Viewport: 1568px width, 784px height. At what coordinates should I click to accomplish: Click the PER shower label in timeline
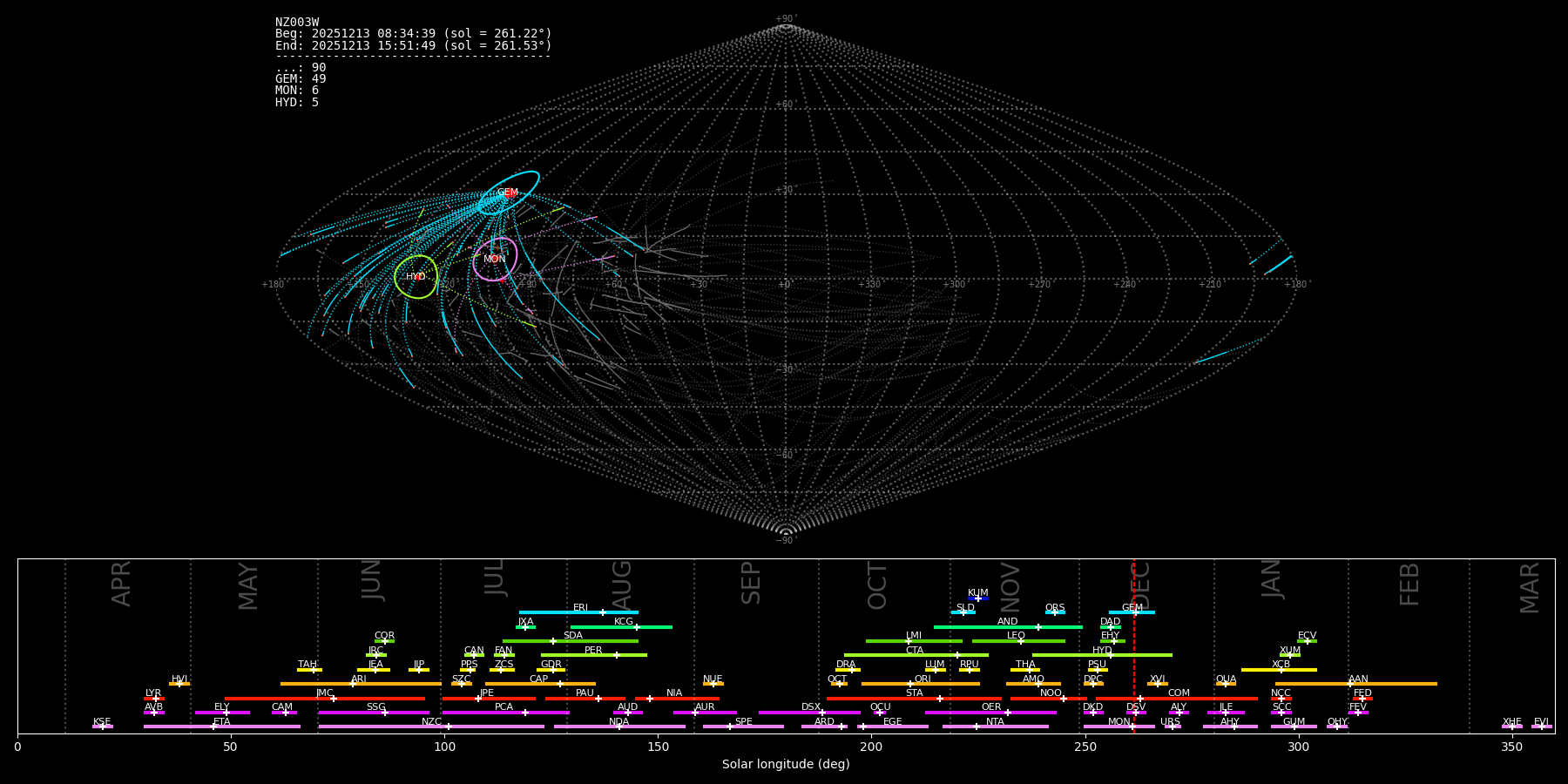pos(593,651)
